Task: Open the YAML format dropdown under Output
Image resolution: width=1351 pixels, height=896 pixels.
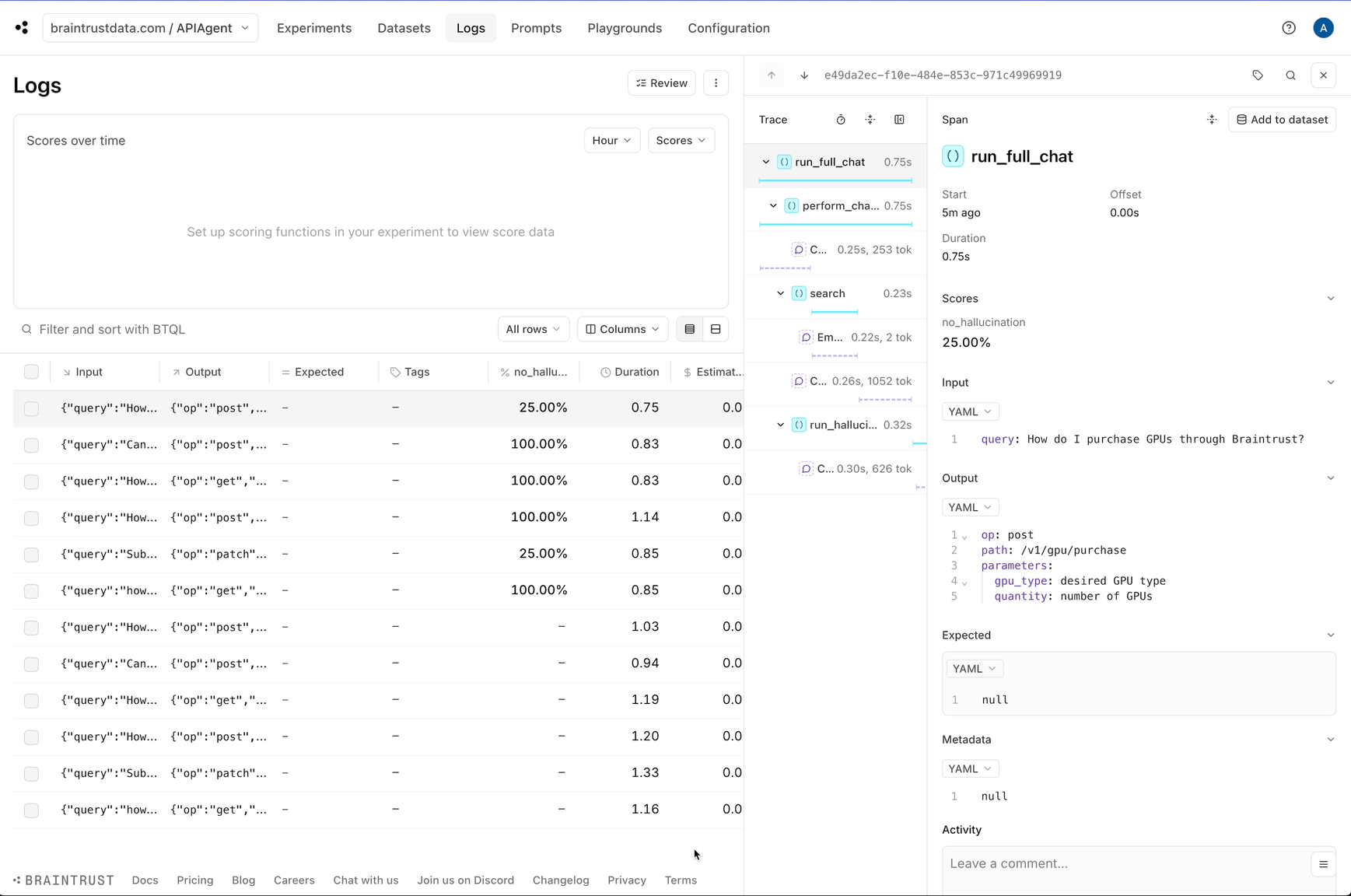Action: (x=969, y=506)
